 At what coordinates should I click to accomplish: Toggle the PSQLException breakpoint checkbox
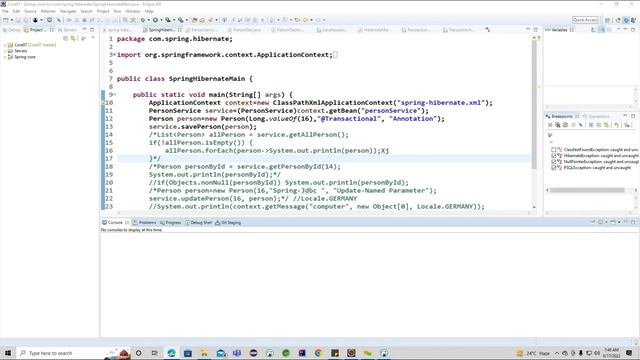click(x=554, y=168)
